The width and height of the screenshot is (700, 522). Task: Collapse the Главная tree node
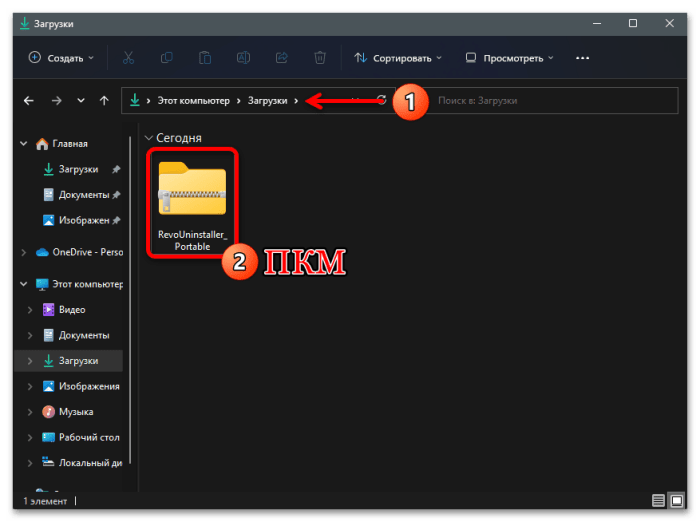click(x=24, y=144)
